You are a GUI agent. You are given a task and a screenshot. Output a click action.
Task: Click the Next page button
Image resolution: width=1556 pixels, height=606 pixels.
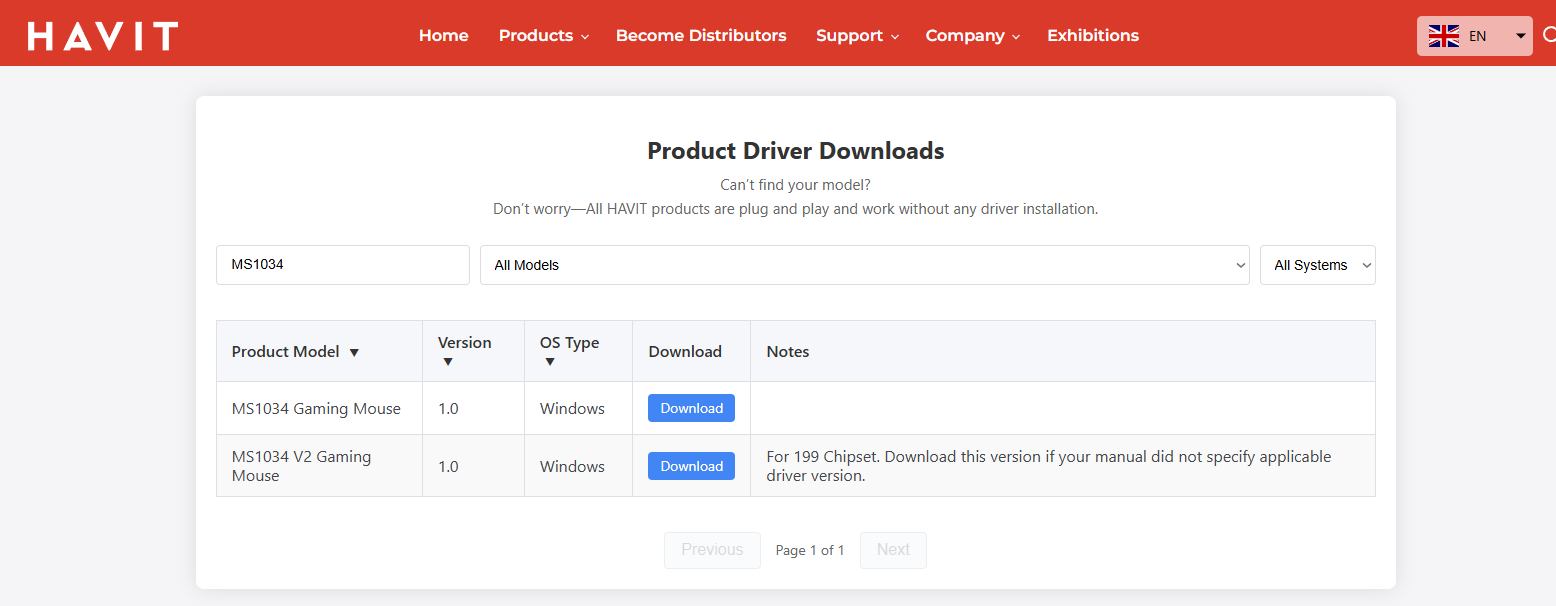point(893,550)
